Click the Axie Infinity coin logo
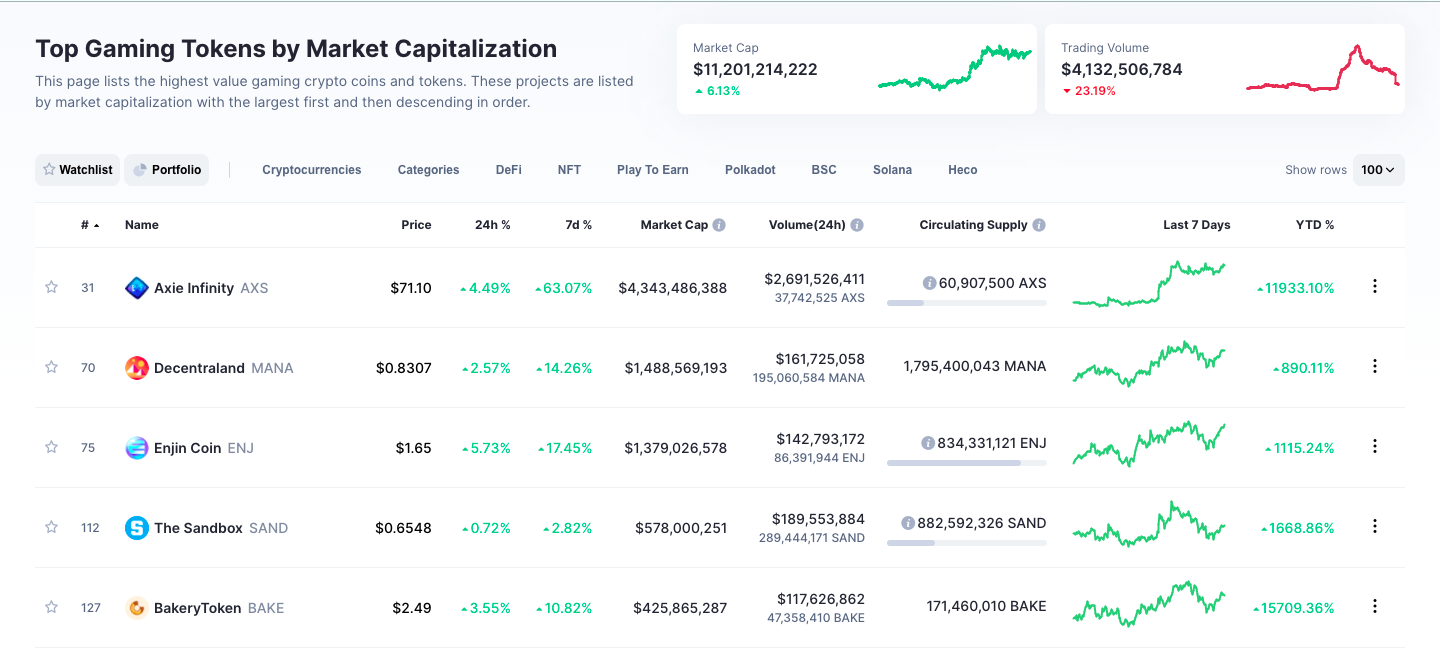Viewport: 1440px width, 650px height. click(137, 288)
